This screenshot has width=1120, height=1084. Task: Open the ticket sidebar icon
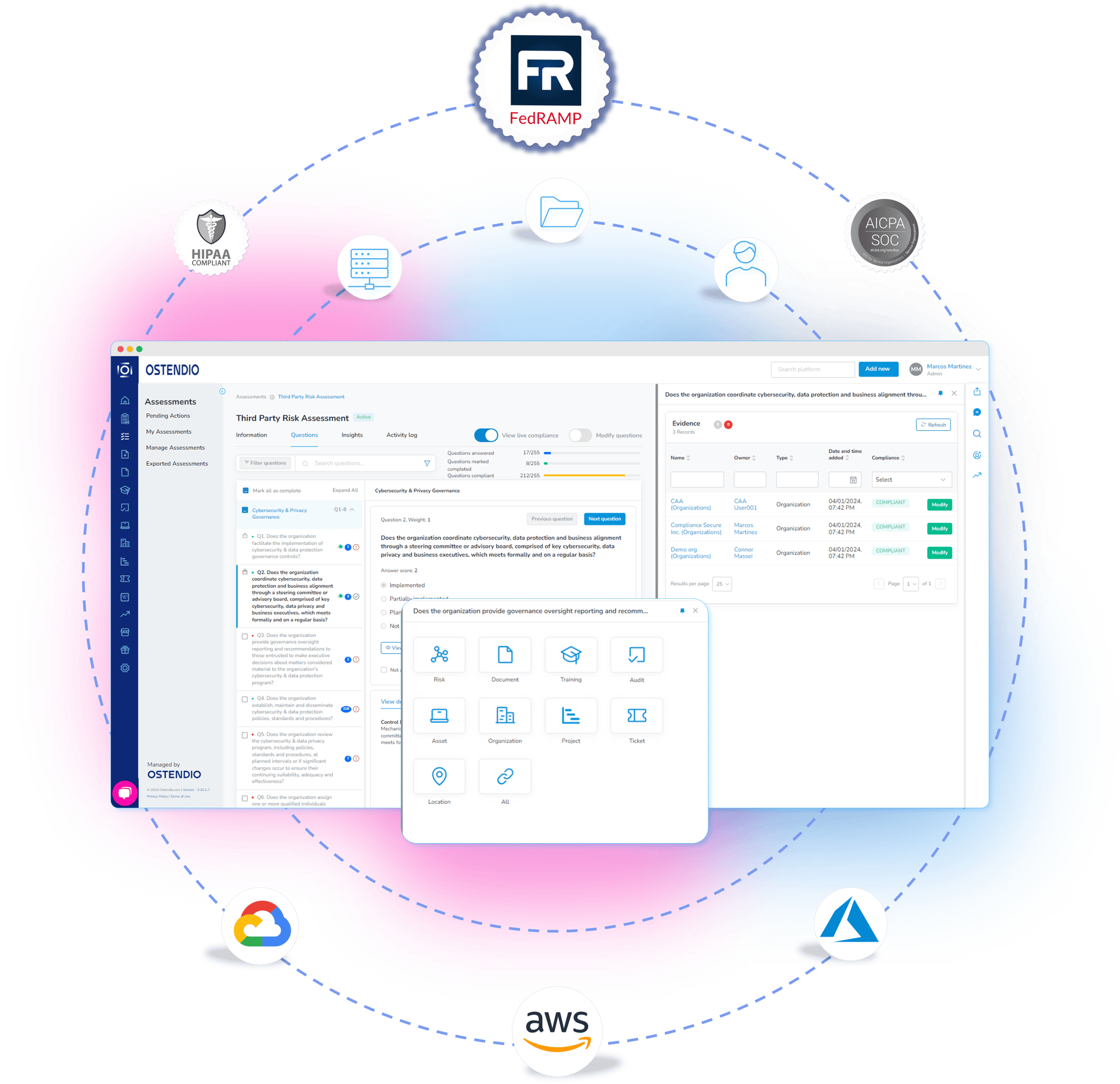[x=124, y=579]
